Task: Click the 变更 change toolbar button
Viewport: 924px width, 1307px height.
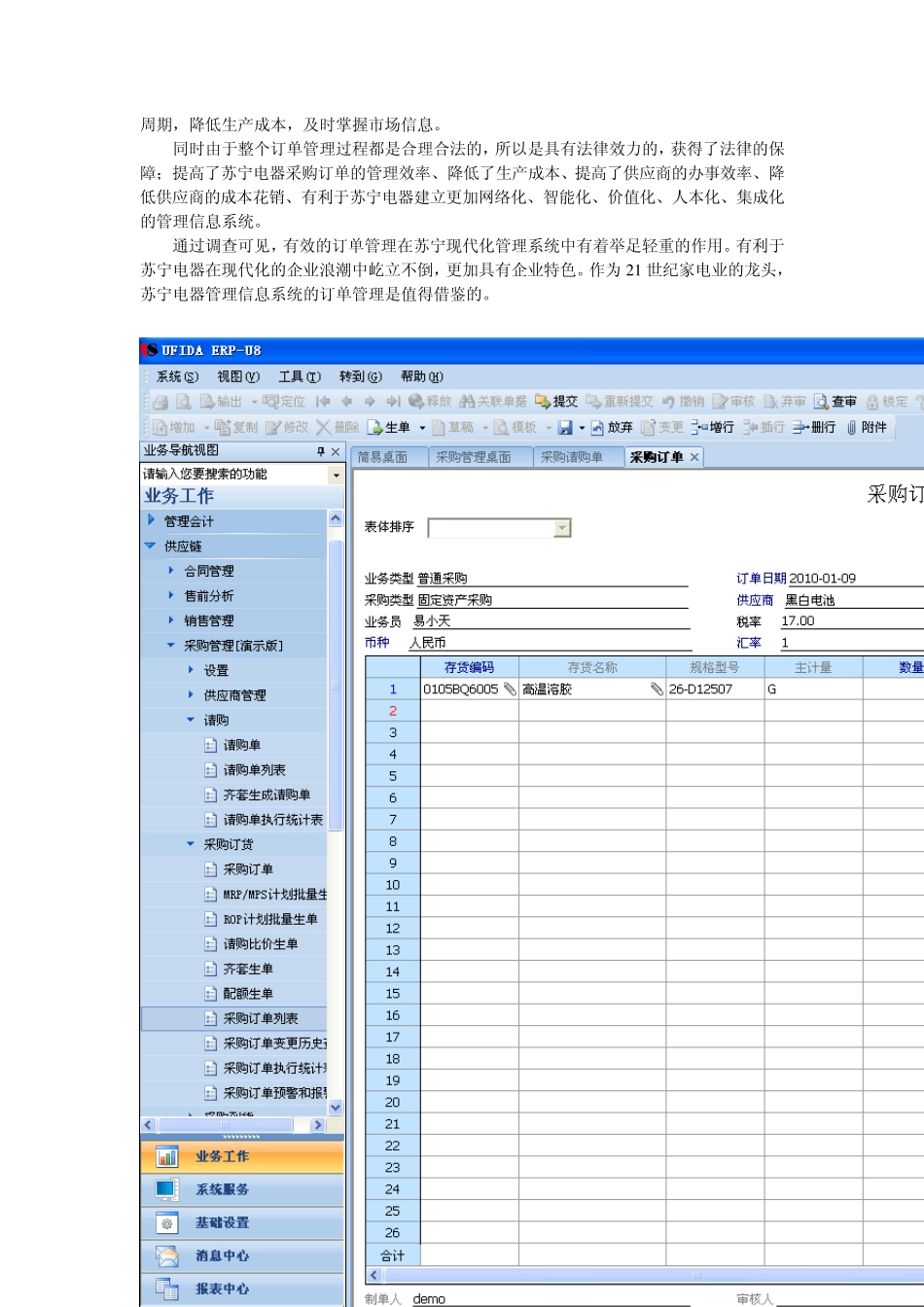Action: [662, 427]
